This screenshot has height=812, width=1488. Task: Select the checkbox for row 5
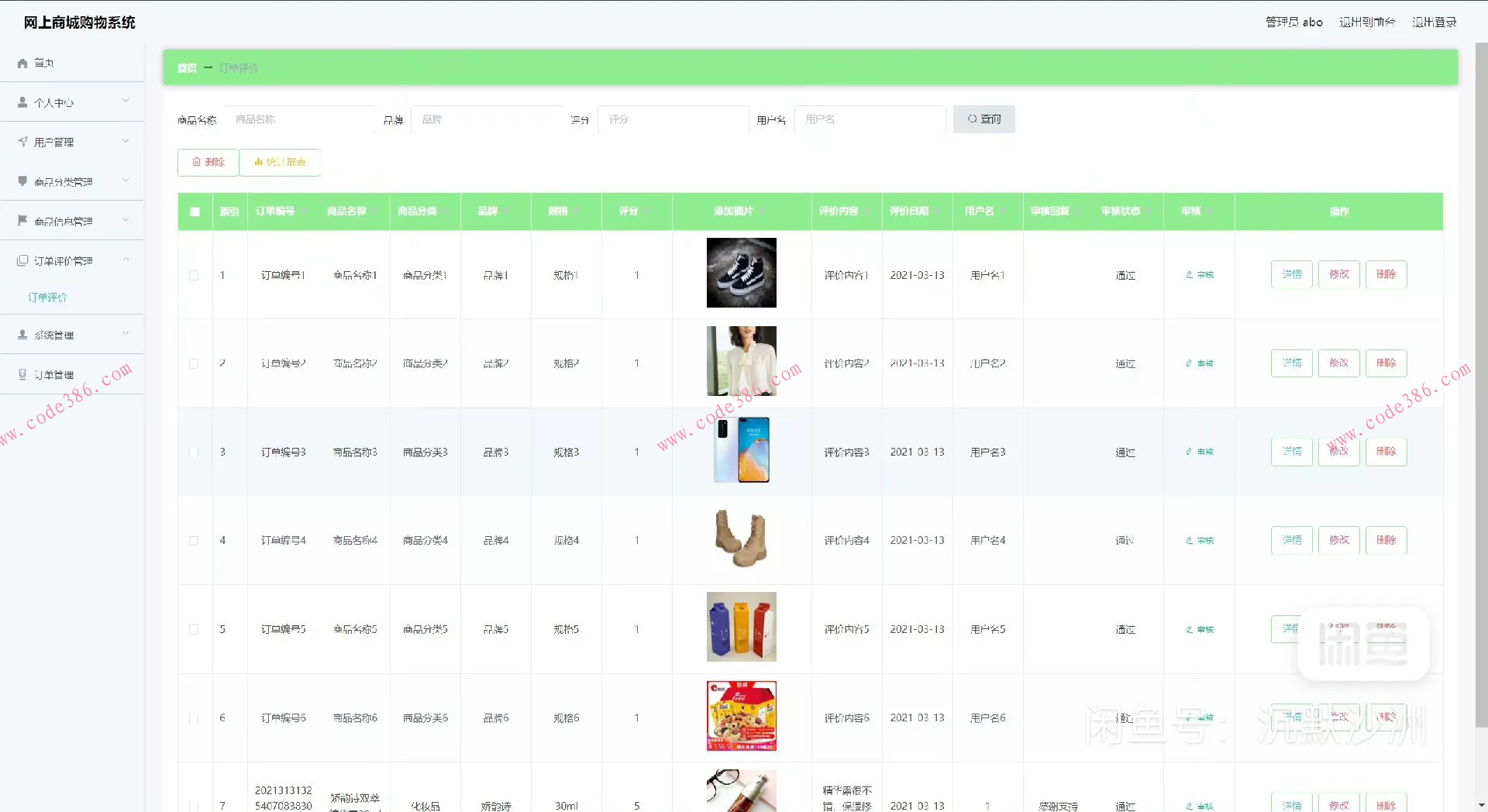(194, 630)
